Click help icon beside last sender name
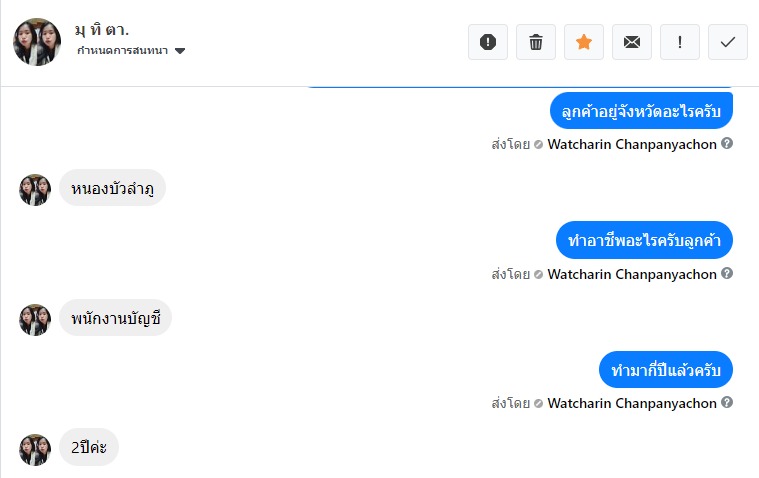The width and height of the screenshot is (759, 478). [x=727, y=403]
